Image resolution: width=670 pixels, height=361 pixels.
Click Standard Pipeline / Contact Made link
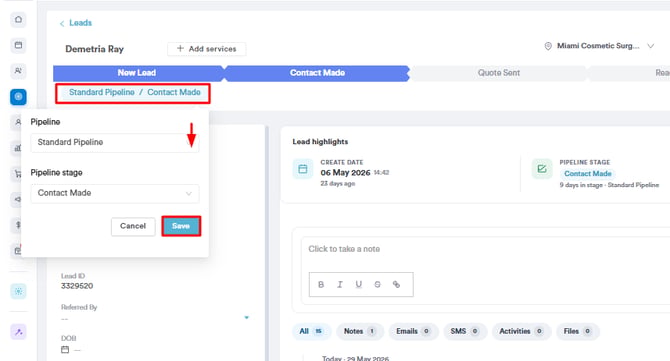[135, 92]
